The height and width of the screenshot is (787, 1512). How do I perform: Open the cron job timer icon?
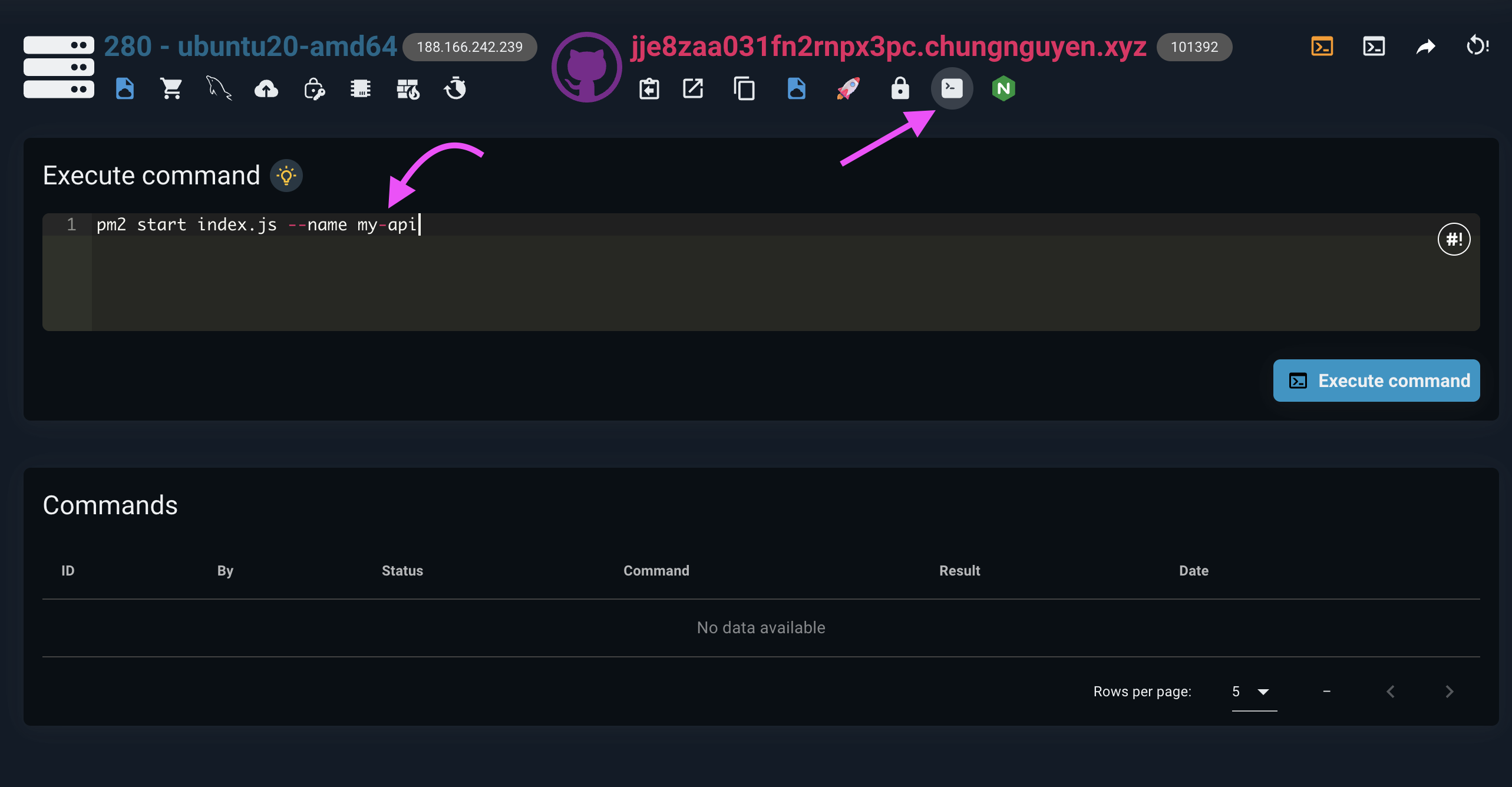pos(455,89)
